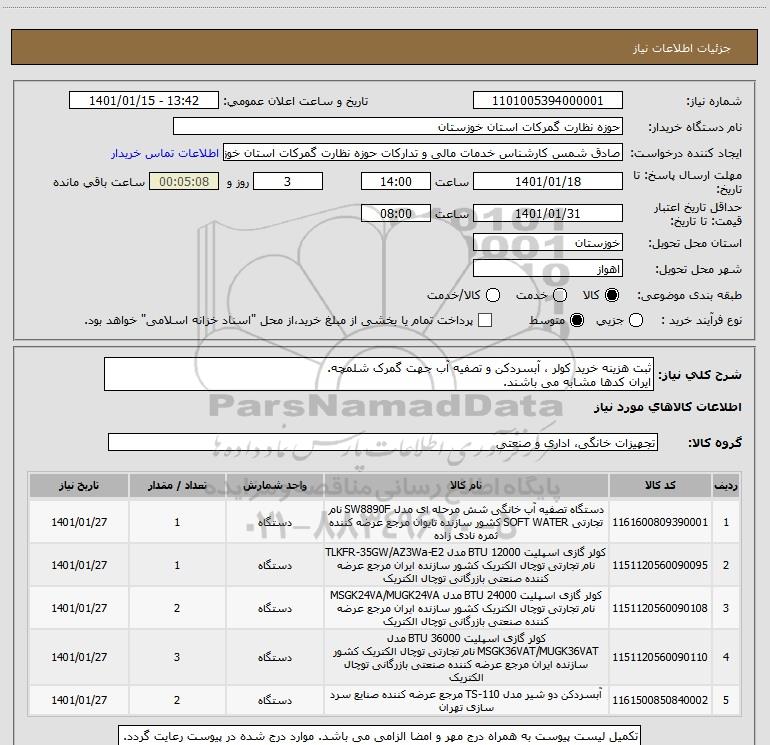Screen dimensions: 770x745
Task: Click the جزئیات اطلاعات نیاز header title
Action: pos(682,48)
